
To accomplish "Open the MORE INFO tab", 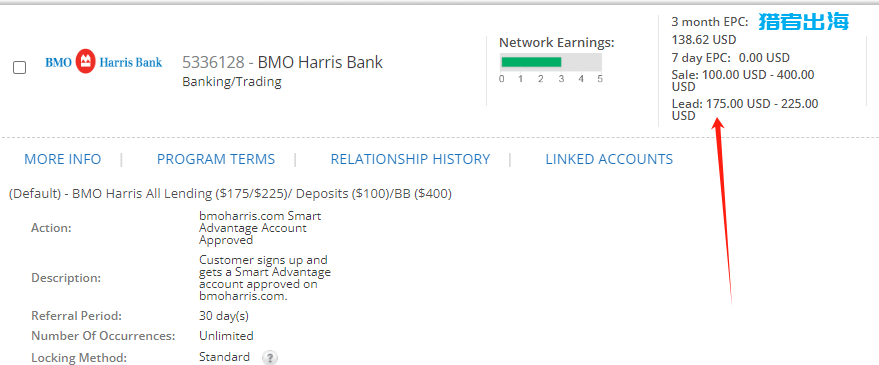I will pyautogui.click(x=63, y=159).
